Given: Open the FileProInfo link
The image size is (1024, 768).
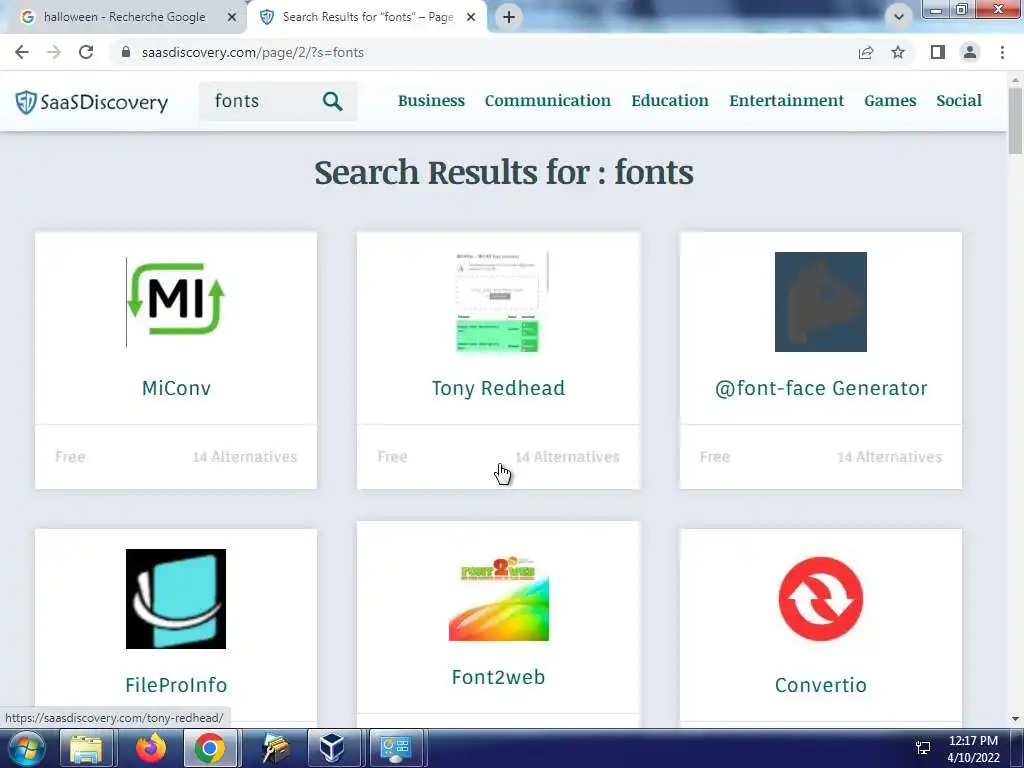Looking at the screenshot, I should 176,685.
